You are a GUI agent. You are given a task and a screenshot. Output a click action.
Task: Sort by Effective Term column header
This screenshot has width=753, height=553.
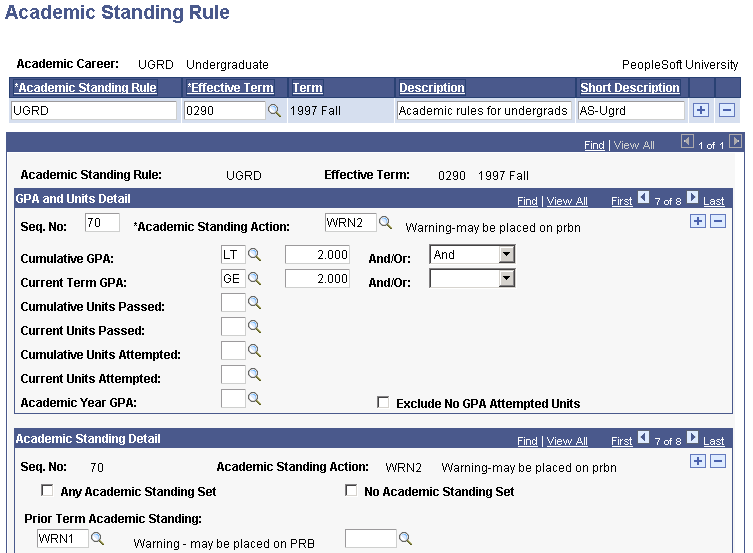pos(230,88)
